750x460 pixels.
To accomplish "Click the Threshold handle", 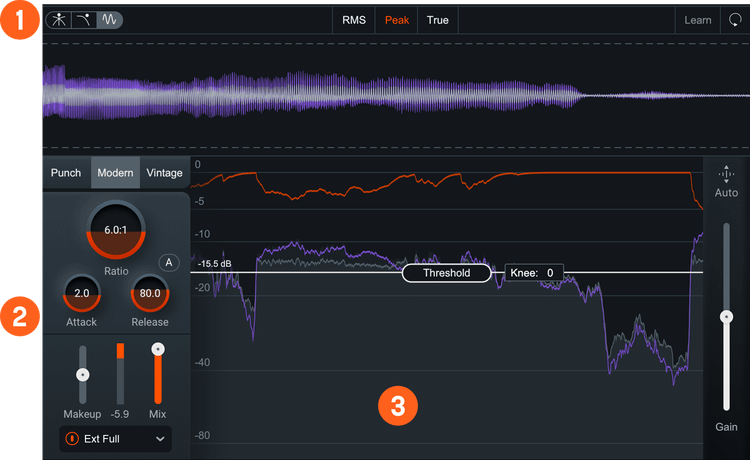I will [446, 273].
